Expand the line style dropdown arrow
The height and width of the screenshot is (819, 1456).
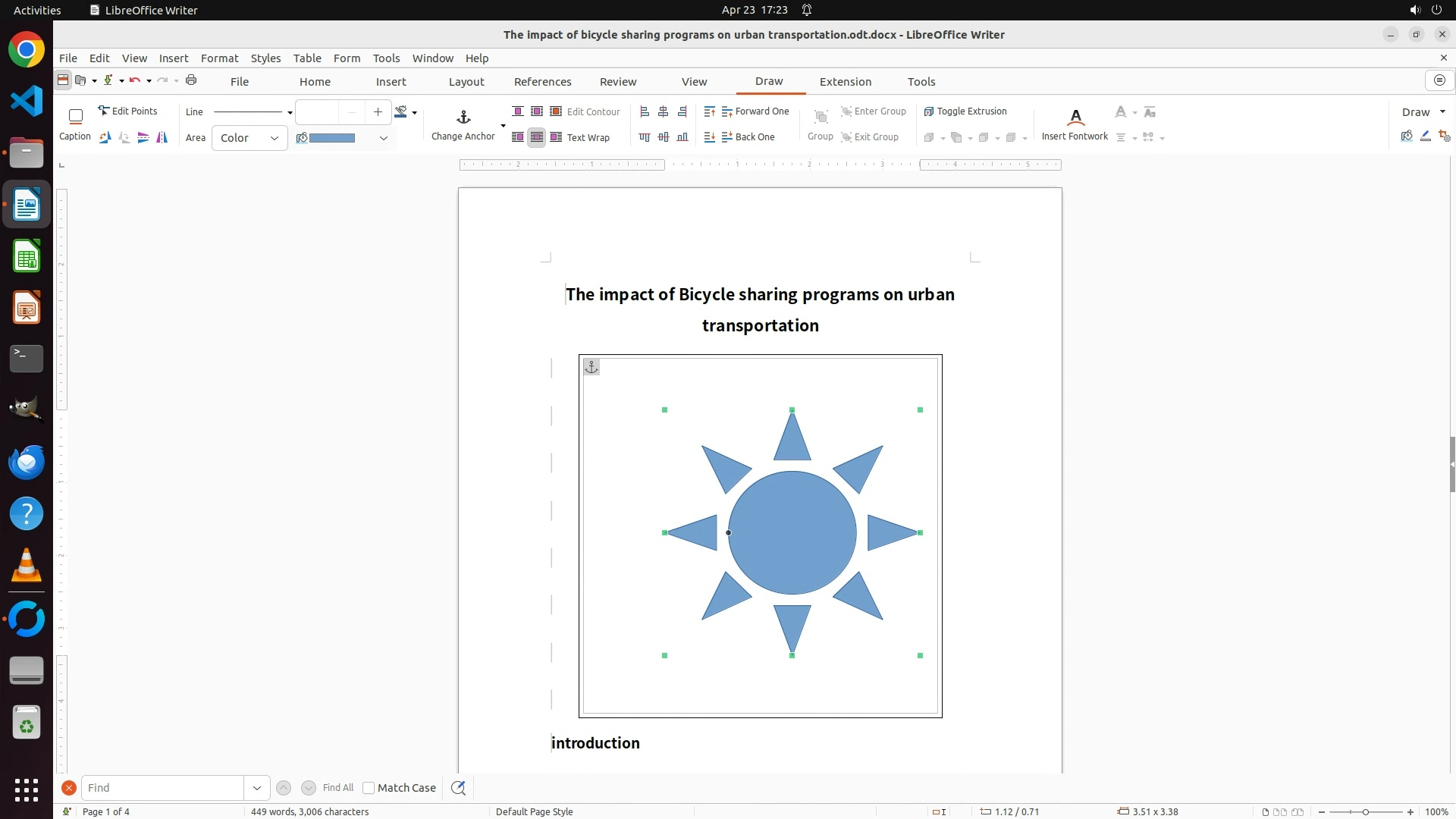[x=290, y=112]
